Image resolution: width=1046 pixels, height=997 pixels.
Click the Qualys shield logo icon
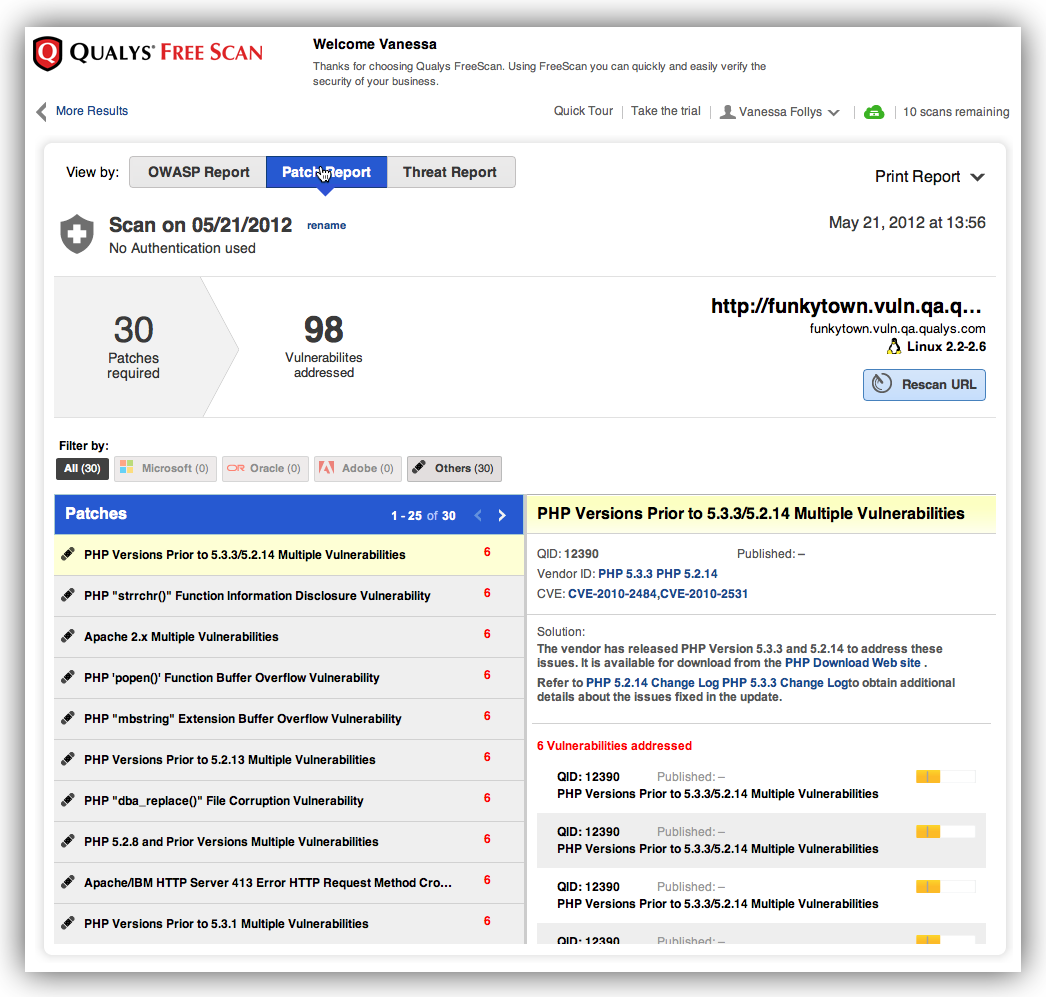coord(47,53)
